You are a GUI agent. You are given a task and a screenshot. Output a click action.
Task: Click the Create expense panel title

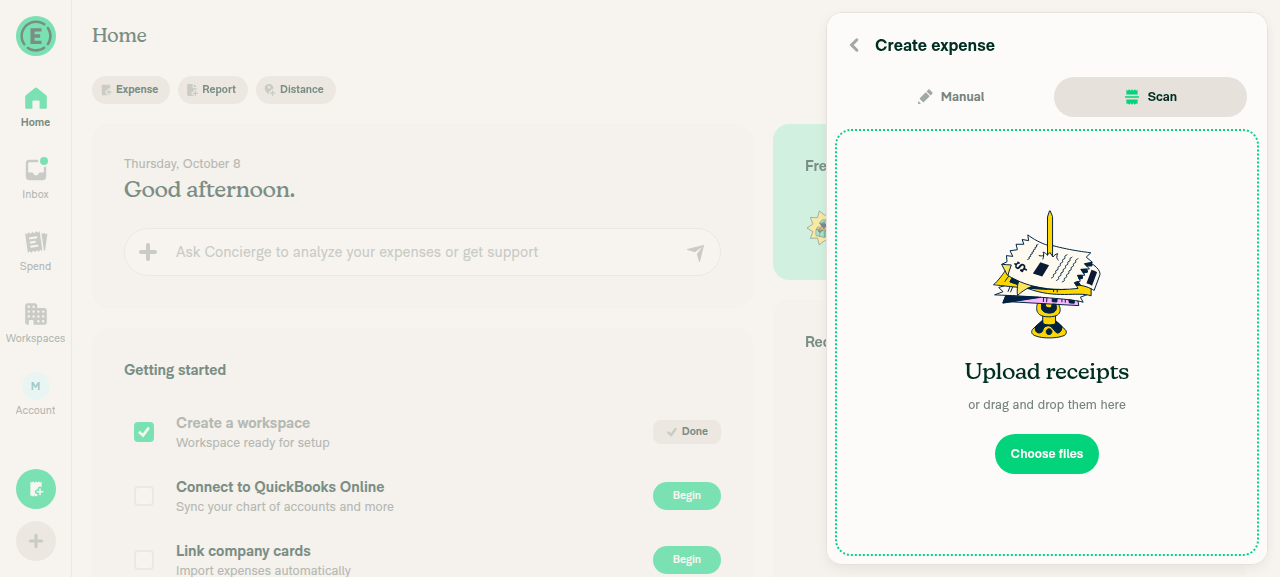coord(935,45)
